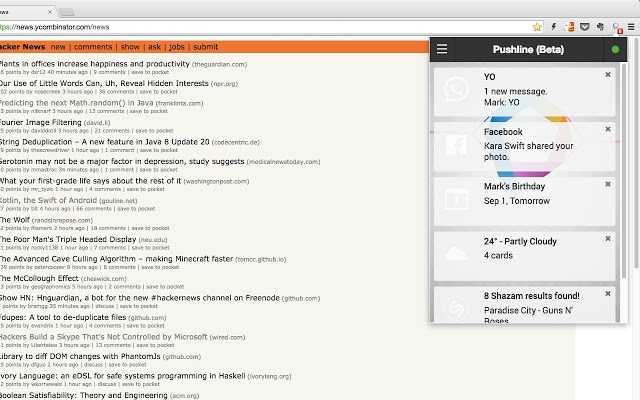Open 'Boolean Satisfiability' story
This screenshot has width=640, height=400.
click(84, 395)
